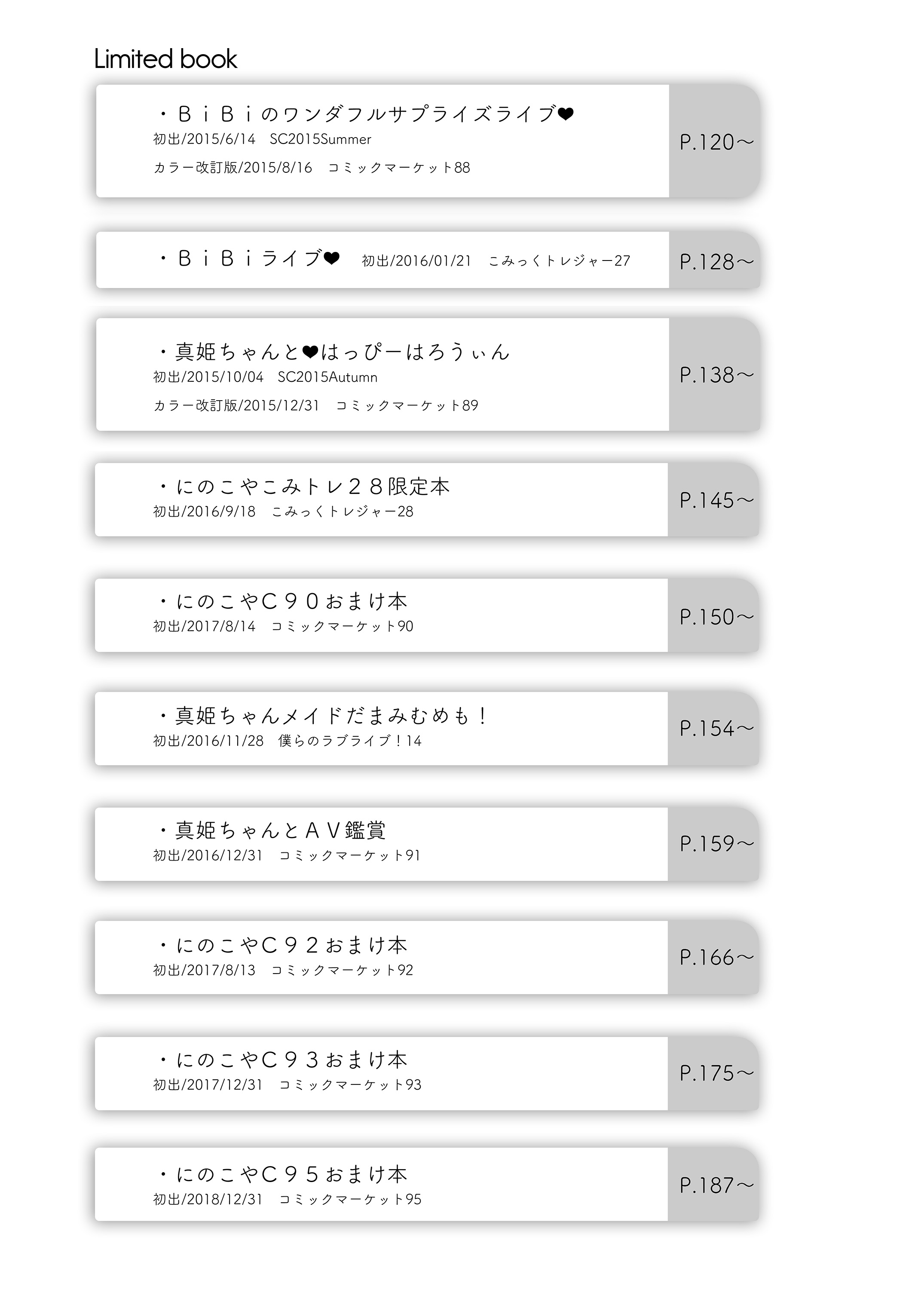Open 真姫ちゃんとはっぴーはろうぃん entry
The height and width of the screenshot is (1305, 924).
334,352
